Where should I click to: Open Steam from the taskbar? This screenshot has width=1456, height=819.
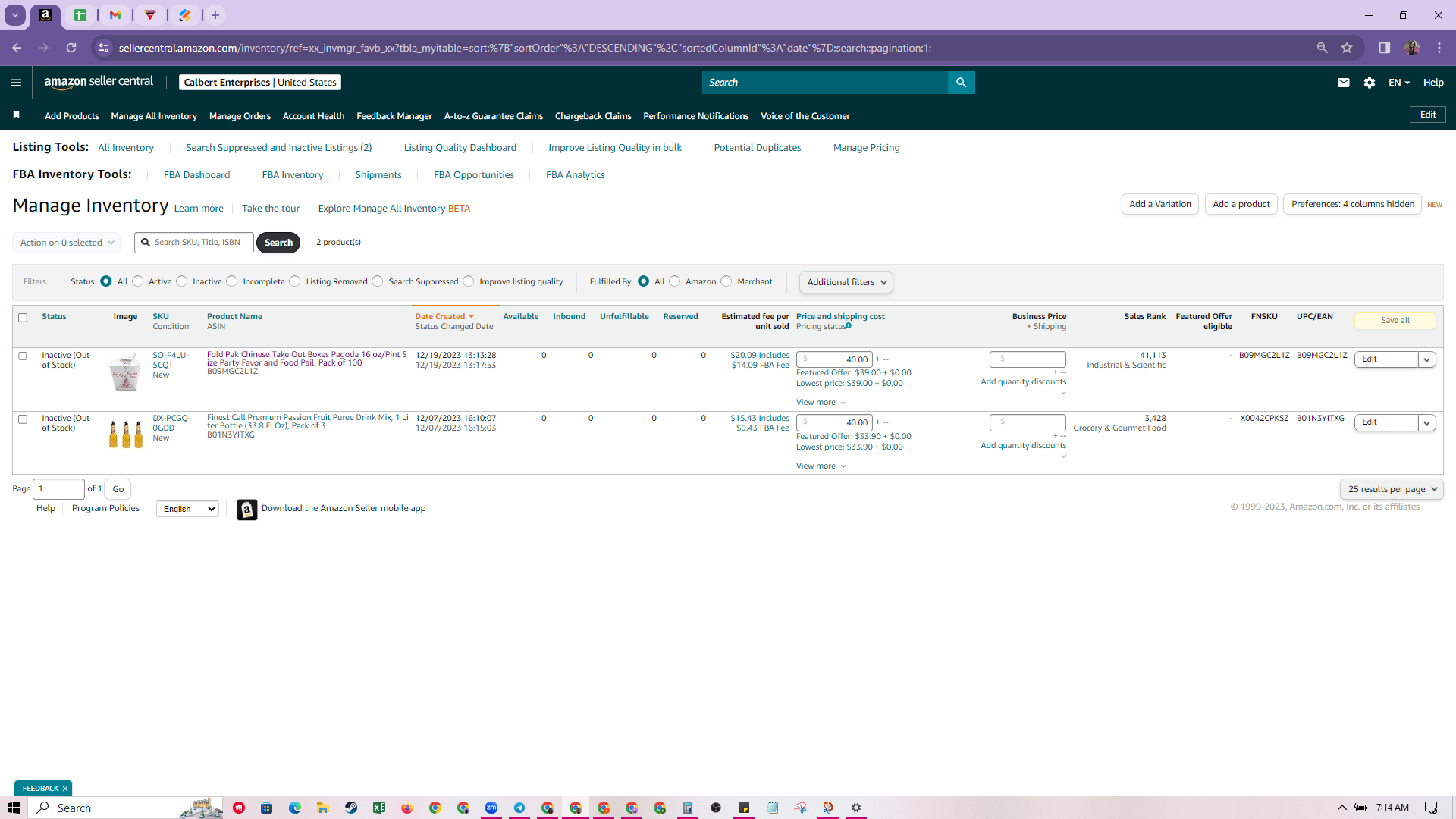coord(351,808)
